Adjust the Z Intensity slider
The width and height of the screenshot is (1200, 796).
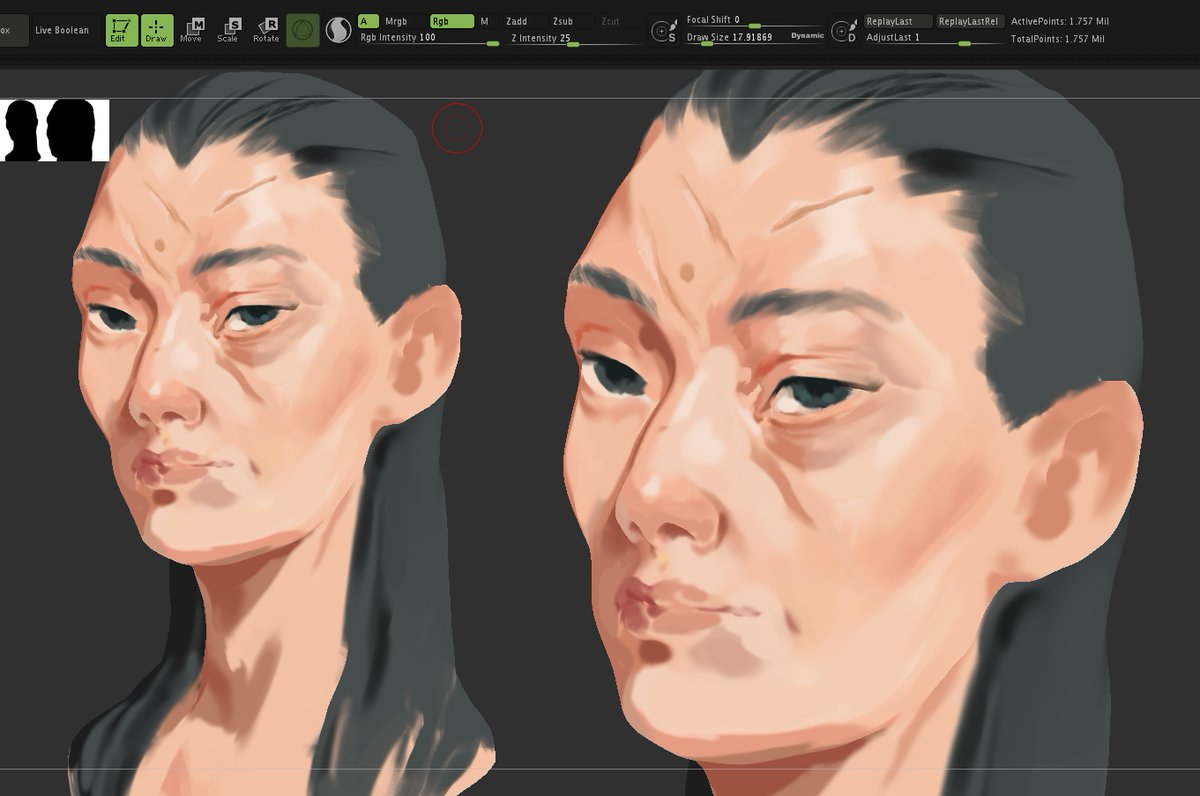tap(573, 38)
